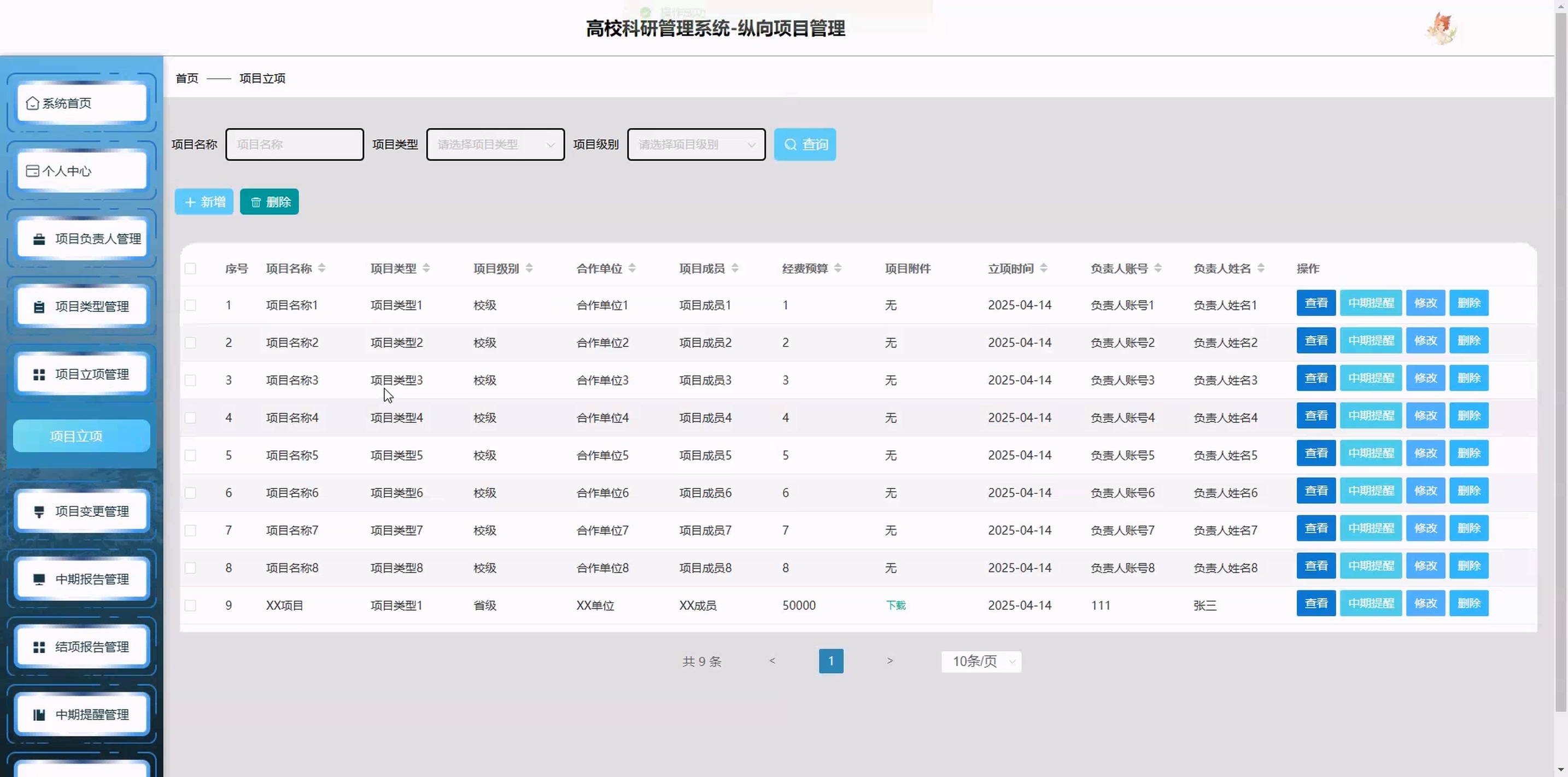This screenshot has height=777, width=1568.
Task: Click the clipboard icon for 项目类型管理
Action: coord(39,307)
